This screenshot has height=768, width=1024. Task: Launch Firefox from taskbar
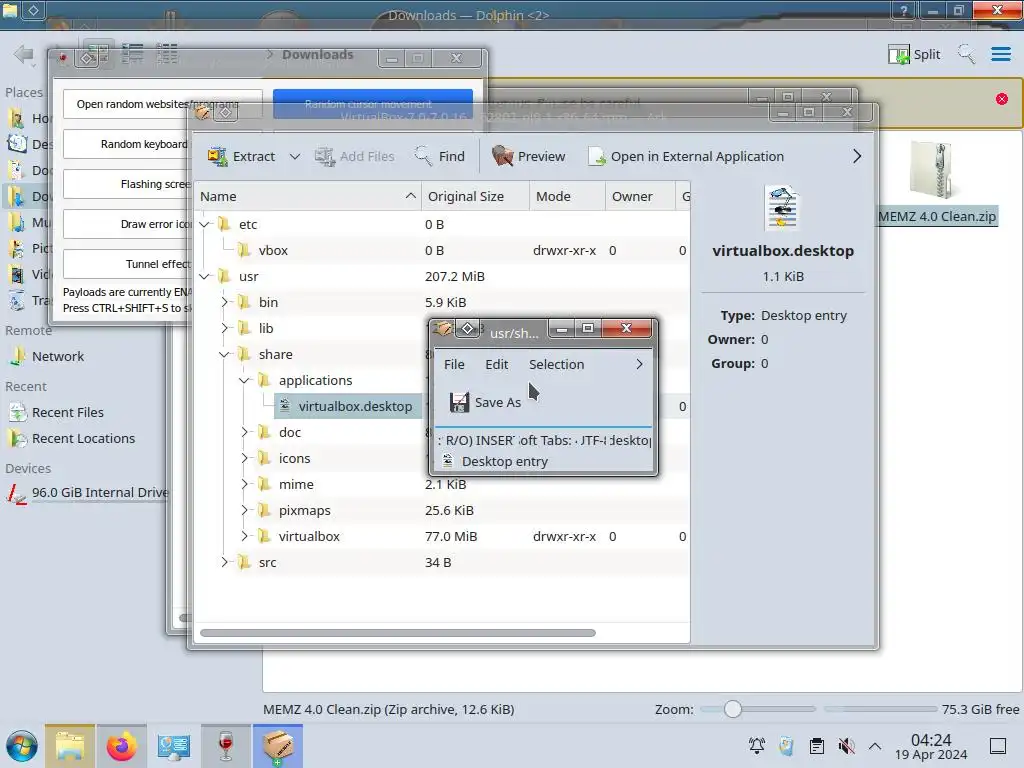point(121,746)
